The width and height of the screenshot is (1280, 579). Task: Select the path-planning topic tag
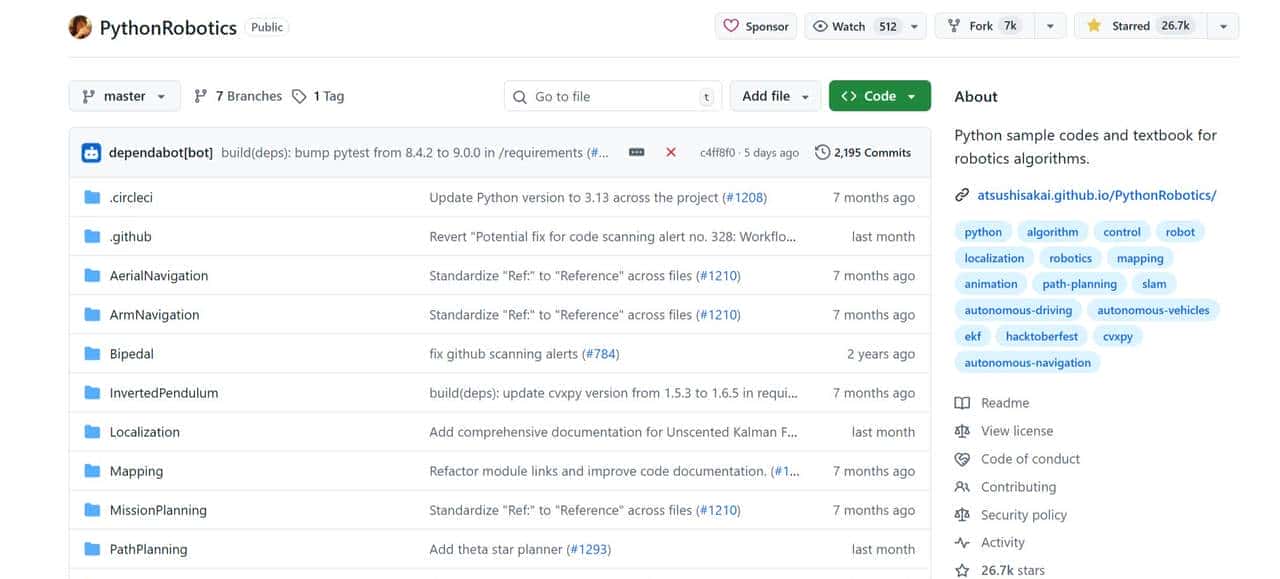click(x=1079, y=283)
